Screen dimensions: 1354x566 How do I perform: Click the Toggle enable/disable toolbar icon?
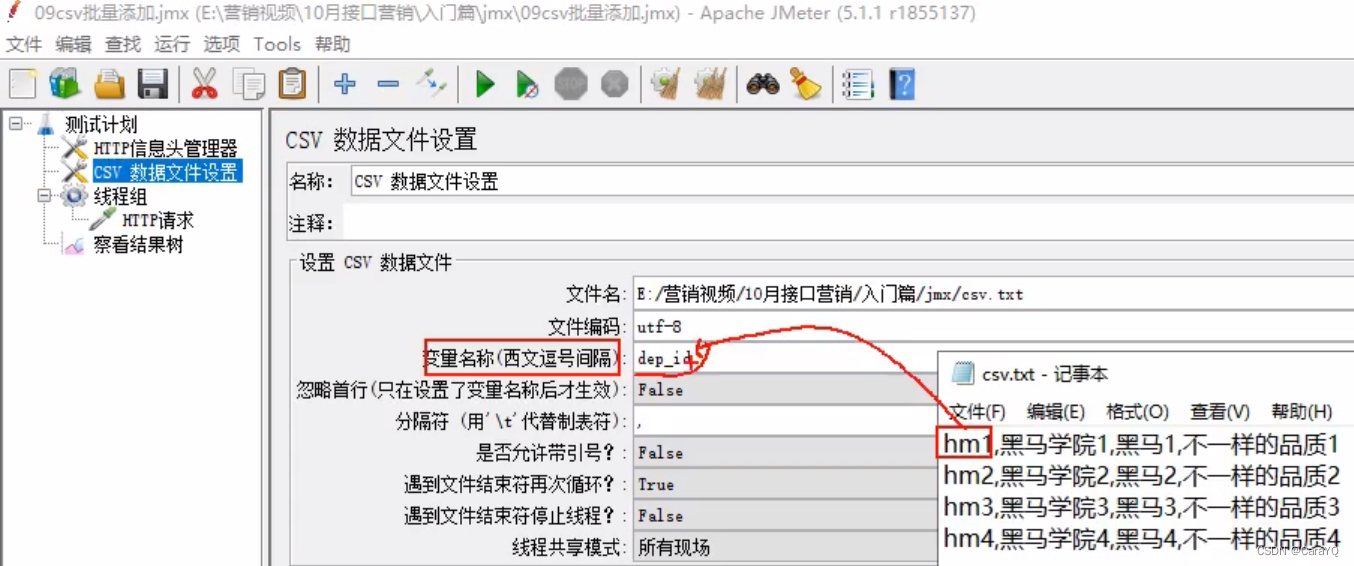coord(431,84)
